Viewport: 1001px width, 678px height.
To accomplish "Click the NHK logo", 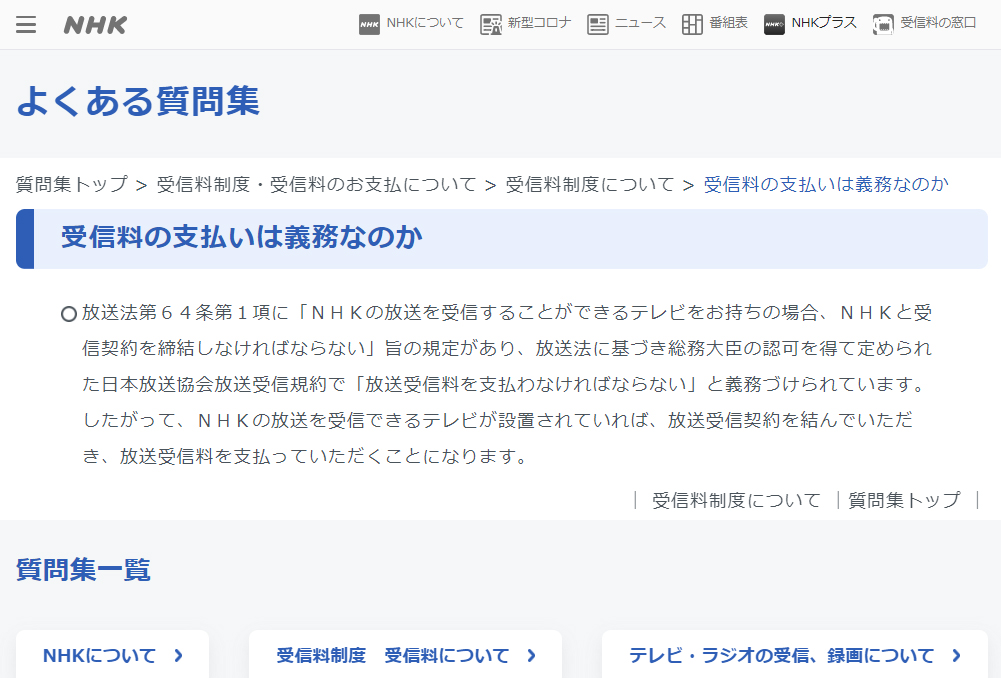I will point(95,25).
